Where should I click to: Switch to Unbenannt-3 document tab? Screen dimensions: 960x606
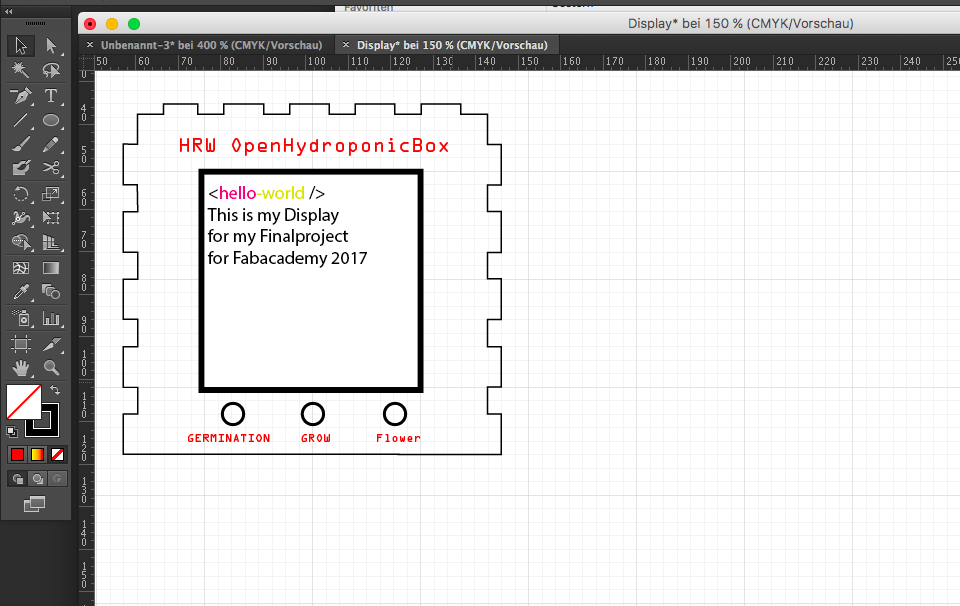(x=211, y=45)
